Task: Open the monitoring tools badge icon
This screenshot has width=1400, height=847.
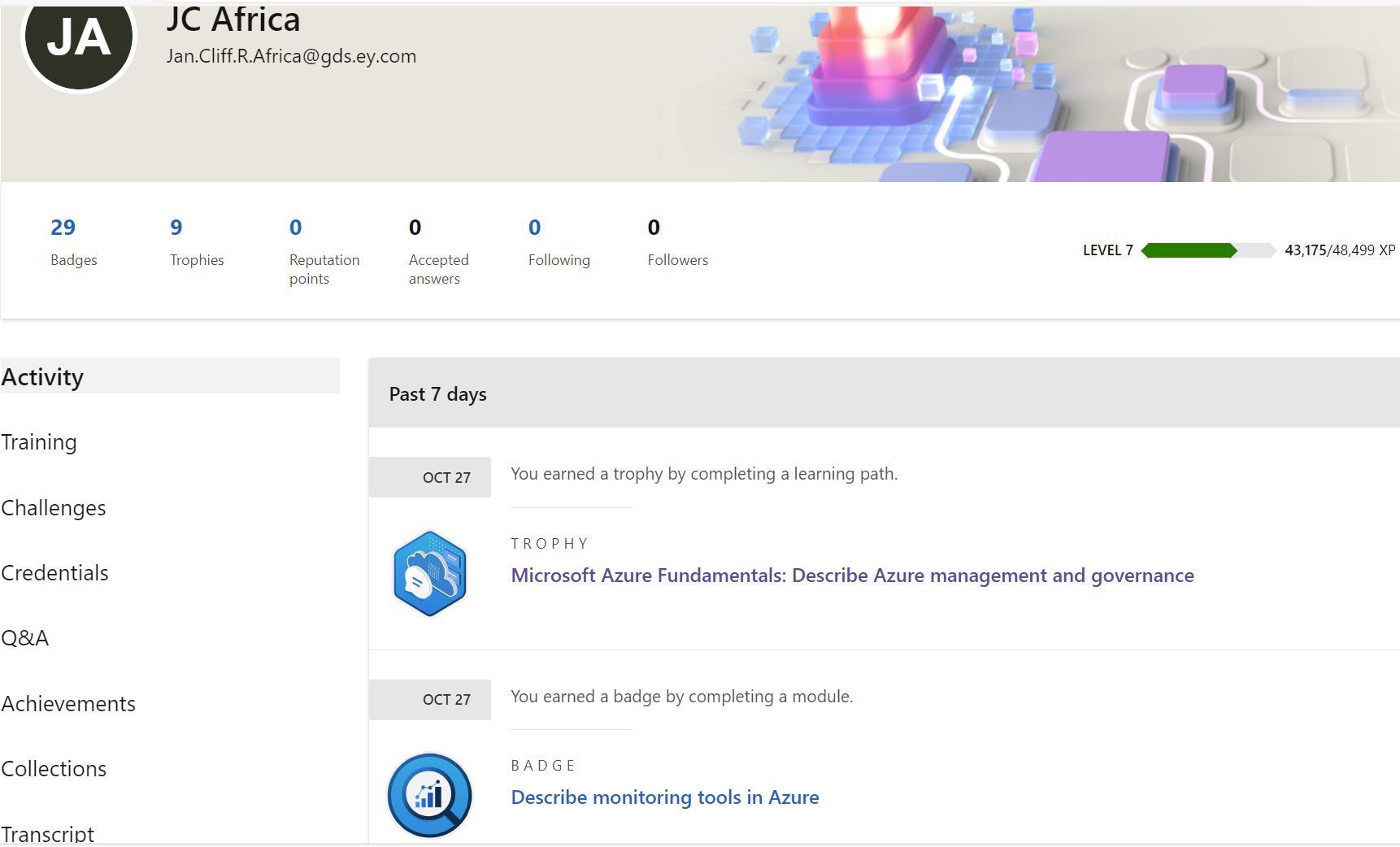Action: click(x=430, y=795)
